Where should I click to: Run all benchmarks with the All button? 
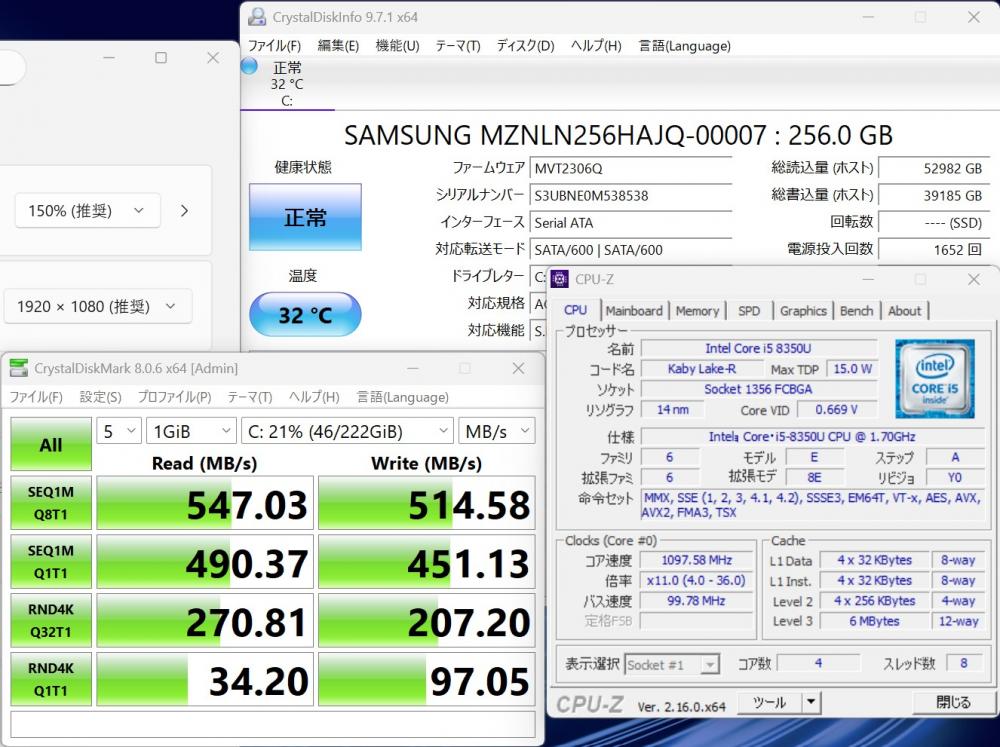[51, 445]
